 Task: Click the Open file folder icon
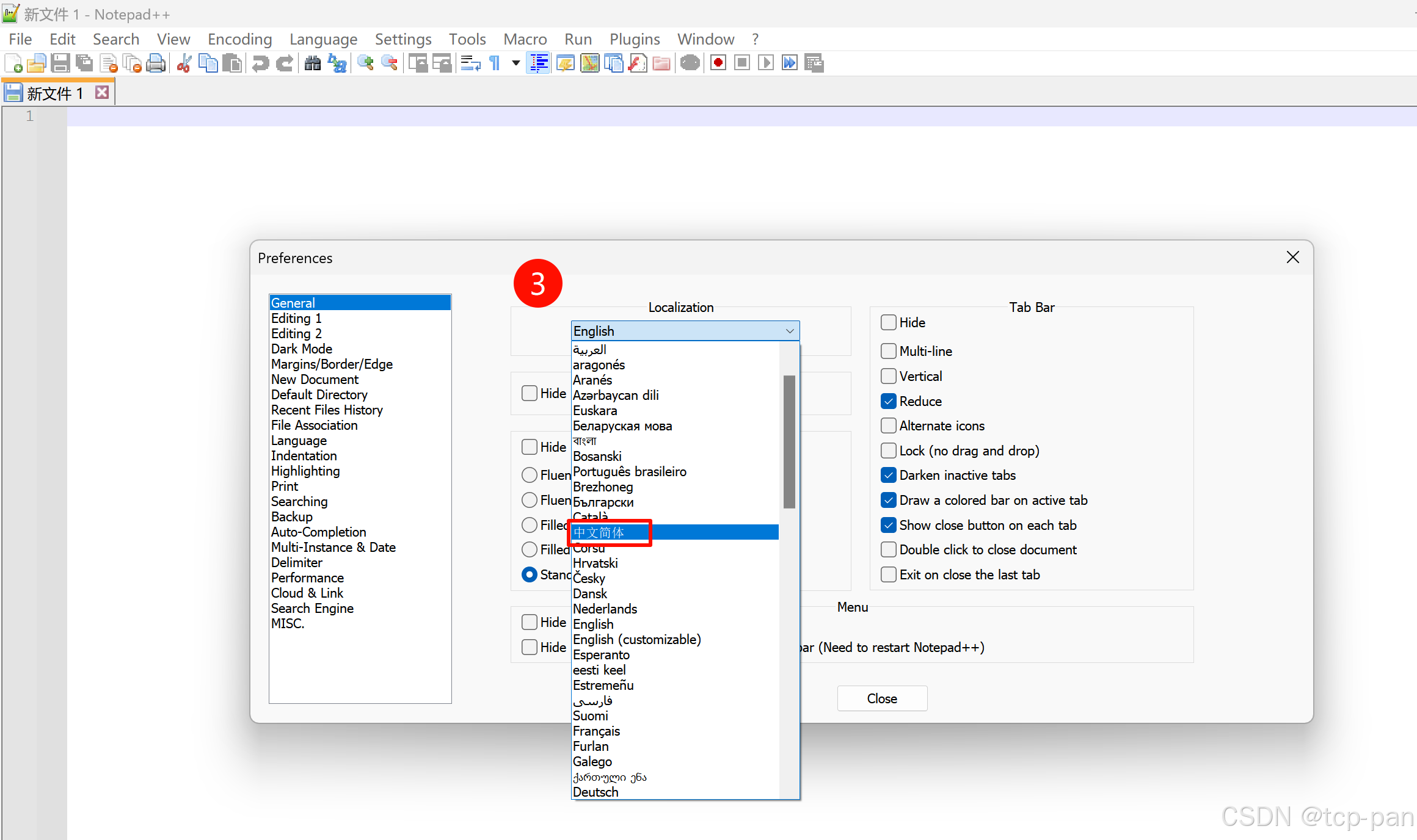pyautogui.click(x=37, y=63)
